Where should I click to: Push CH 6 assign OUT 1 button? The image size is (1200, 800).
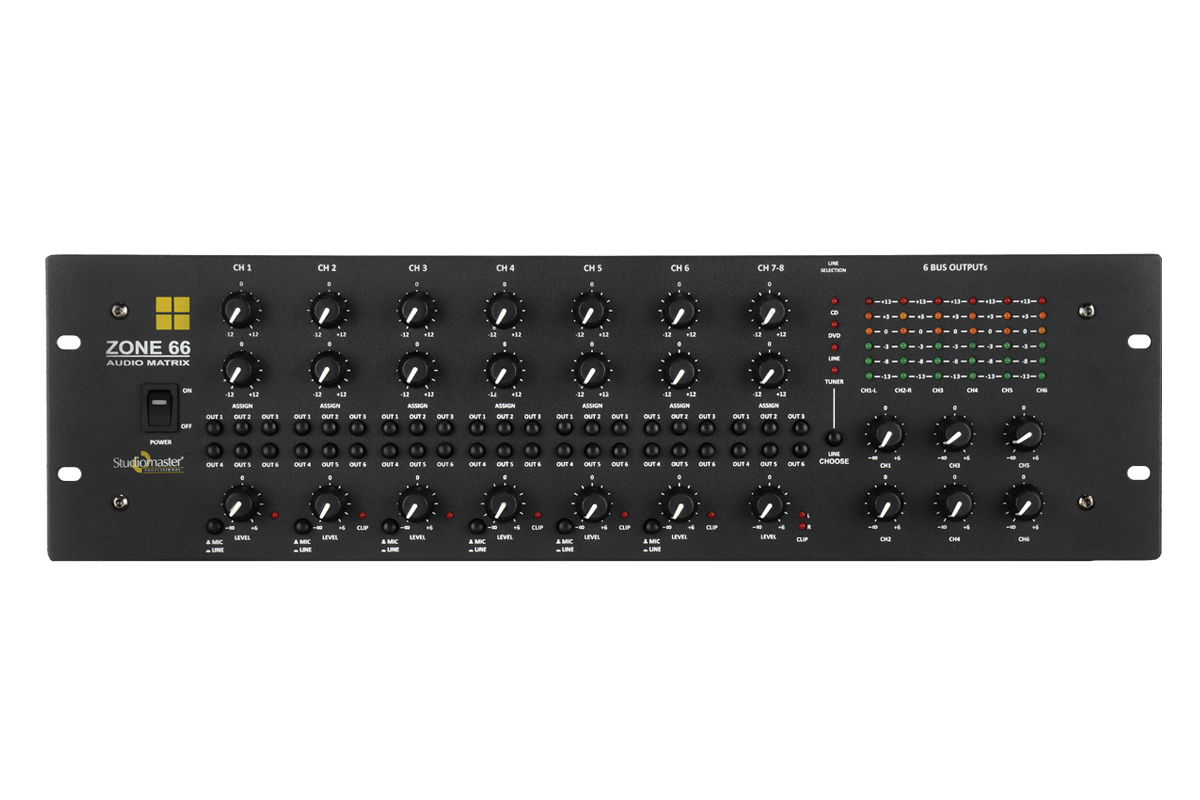(652, 429)
